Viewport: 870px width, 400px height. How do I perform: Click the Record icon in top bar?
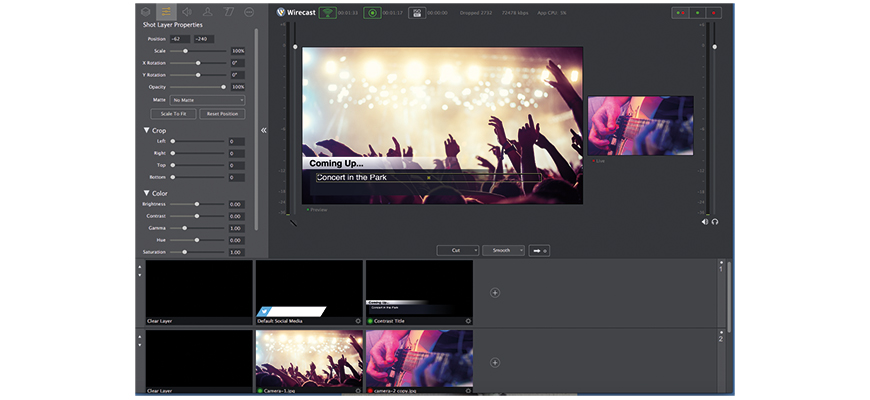click(372, 13)
